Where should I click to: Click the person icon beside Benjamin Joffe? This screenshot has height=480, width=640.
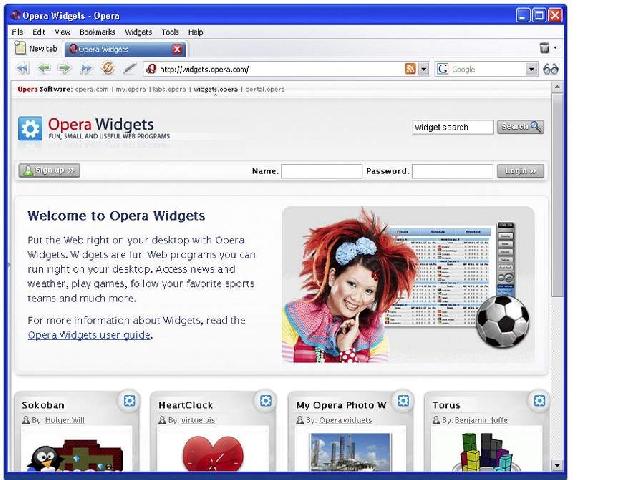tap(437, 420)
